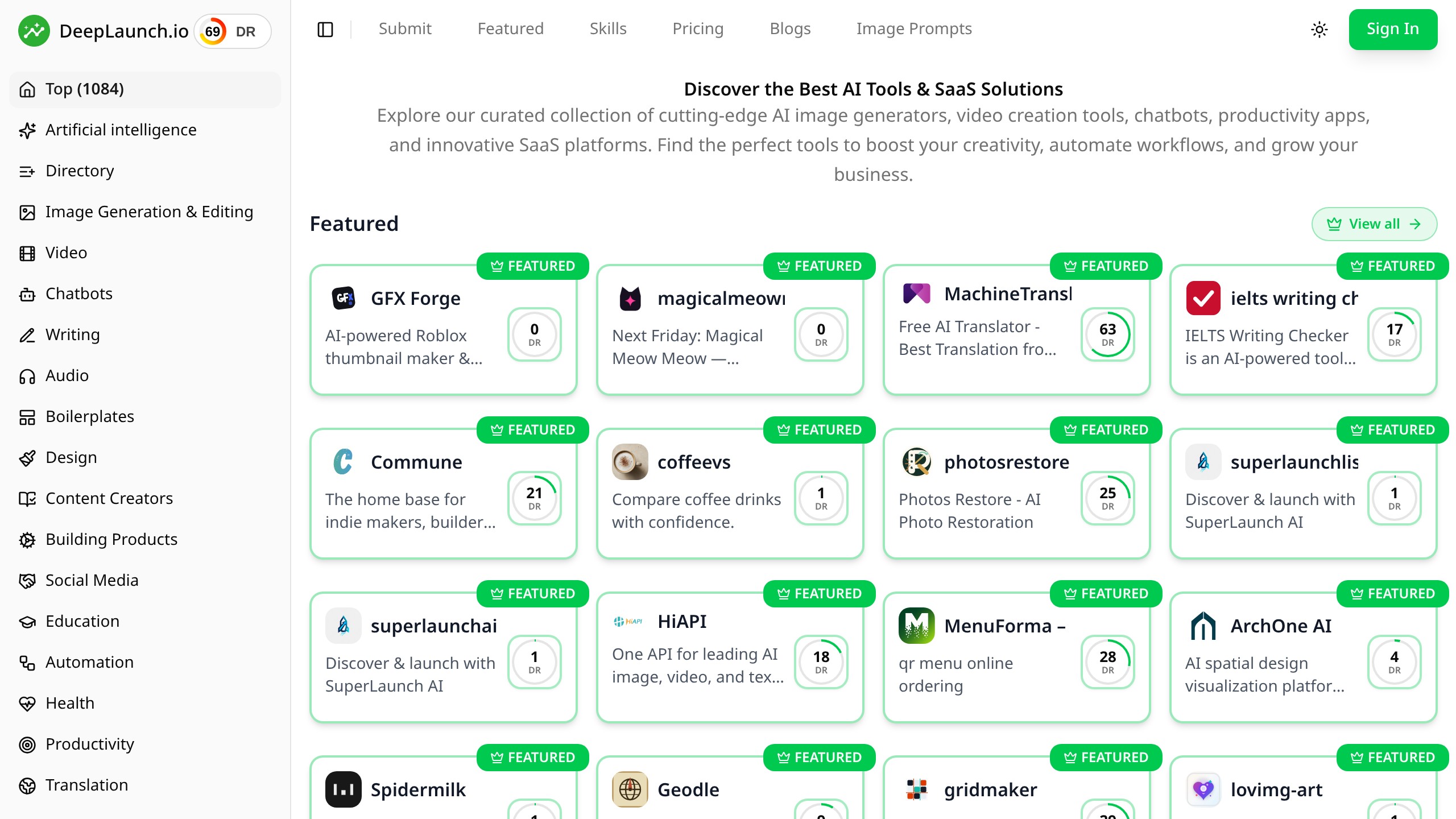The image size is (1456, 819).
Task: Click the HiAPI logo icon
Action: coord(629,621)
